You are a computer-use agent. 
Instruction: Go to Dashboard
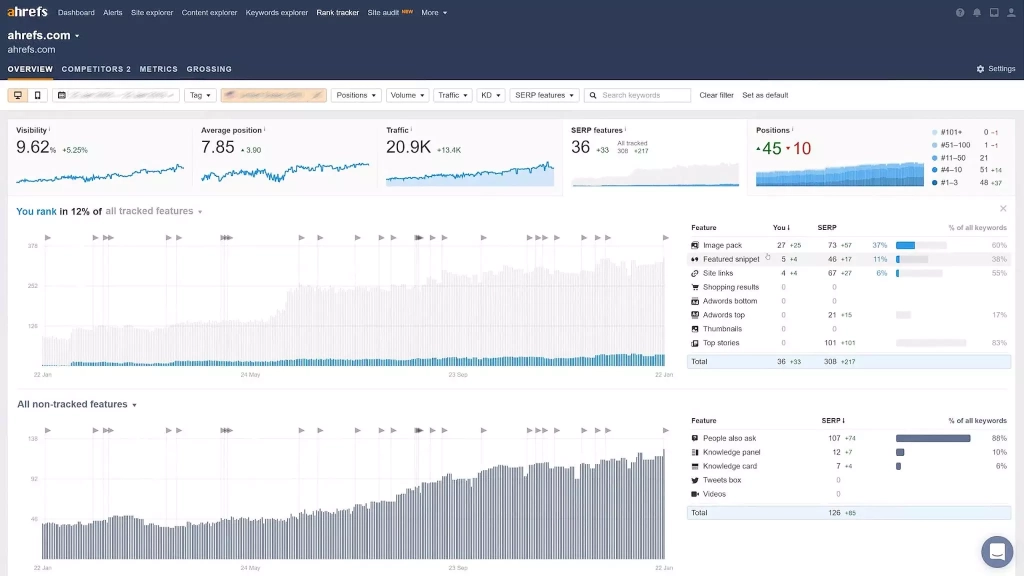tap(76, 12)
